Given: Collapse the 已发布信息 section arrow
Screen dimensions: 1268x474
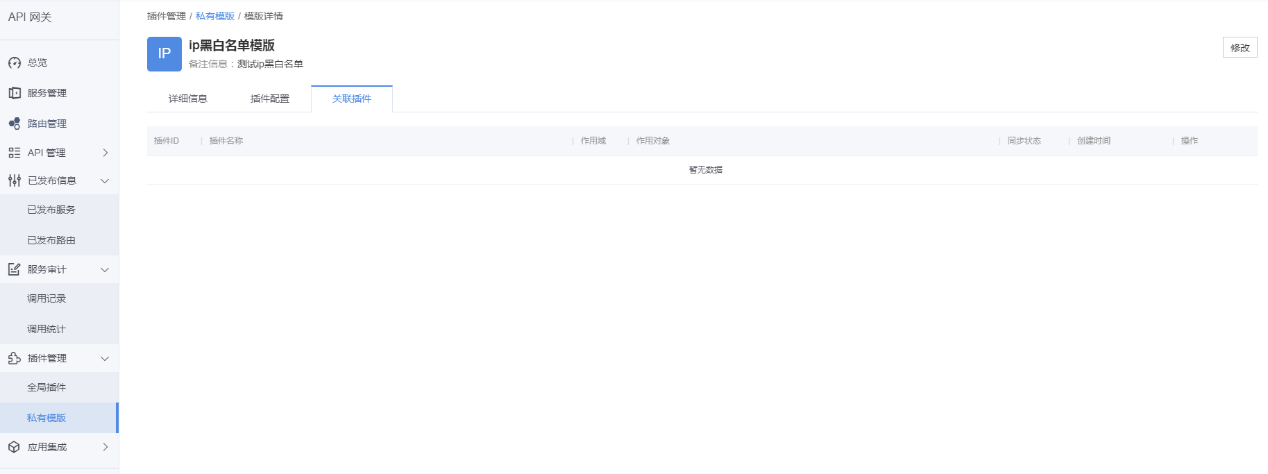Looking at the screenshot, I should tap(105, 181).
